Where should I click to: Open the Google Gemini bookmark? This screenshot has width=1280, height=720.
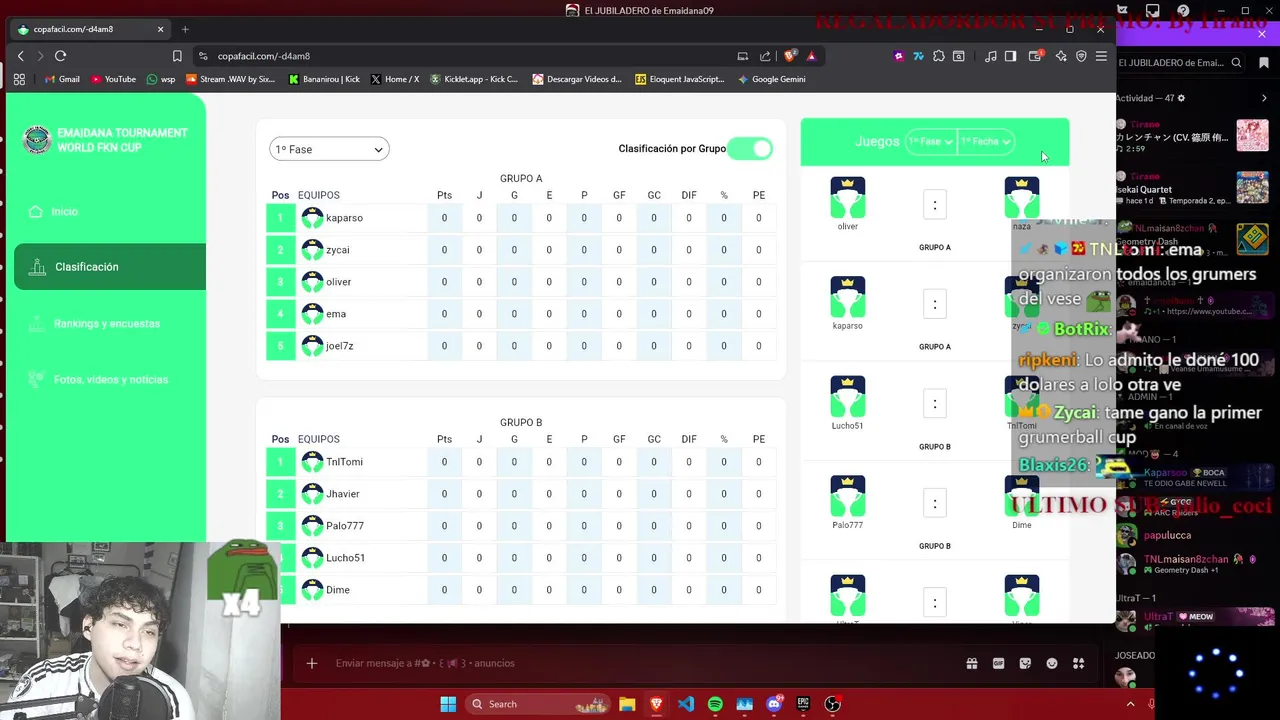click(x=771, y=79)
